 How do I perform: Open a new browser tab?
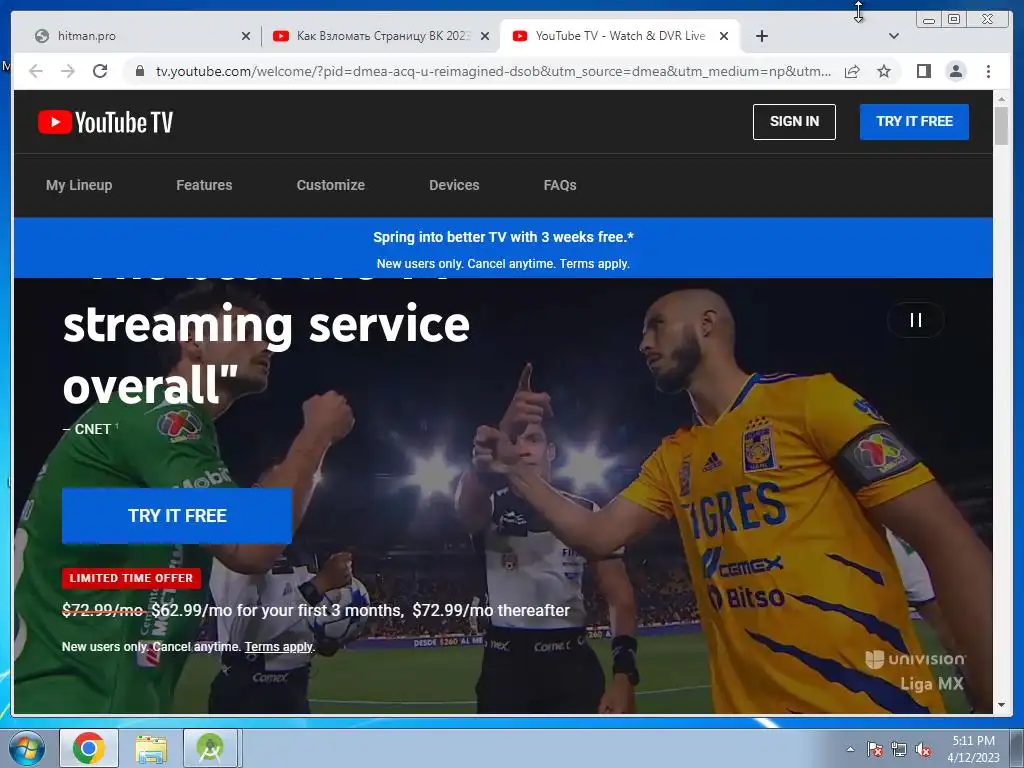pos(761,36)
